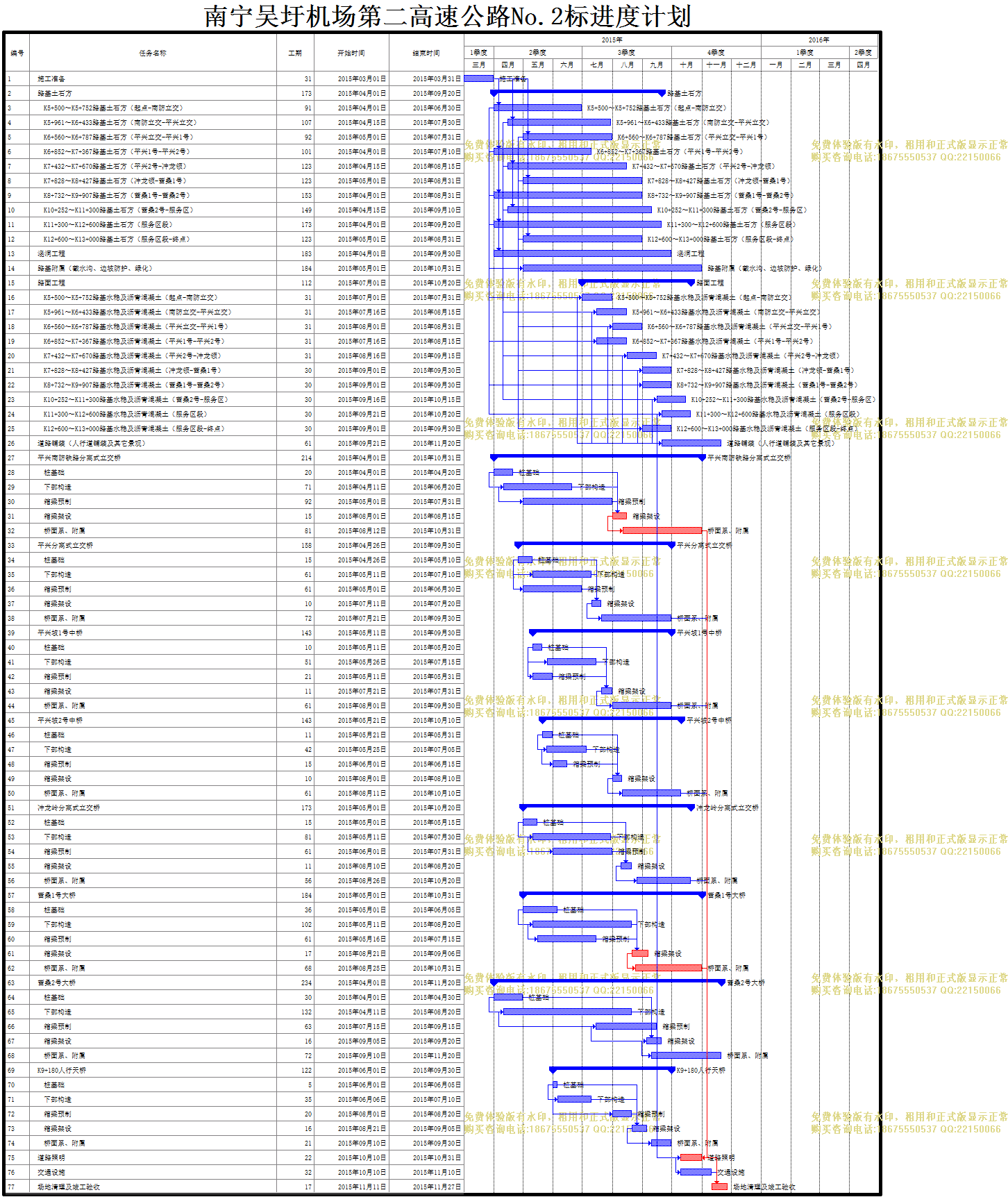Select the '施工准备' task name in row 1
1008x1197 pixels.
[x=51, y=79]
